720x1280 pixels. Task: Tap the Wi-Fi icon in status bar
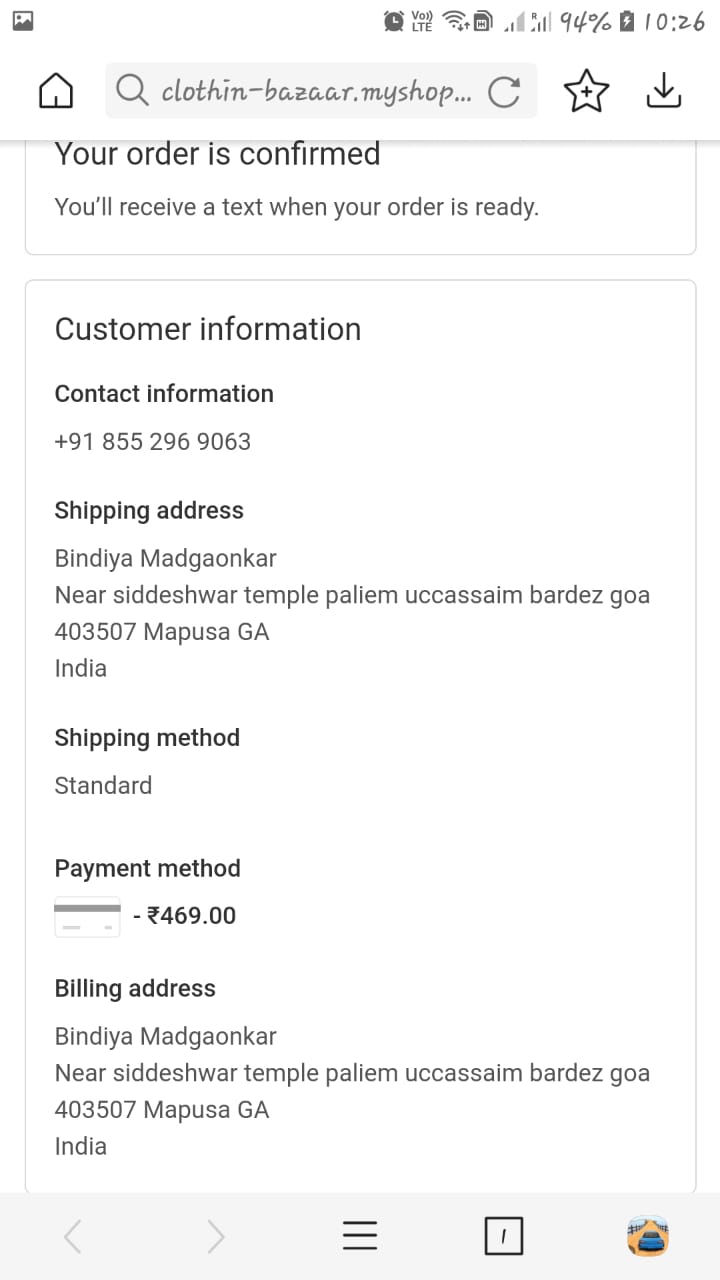click(x=457, y=21)
